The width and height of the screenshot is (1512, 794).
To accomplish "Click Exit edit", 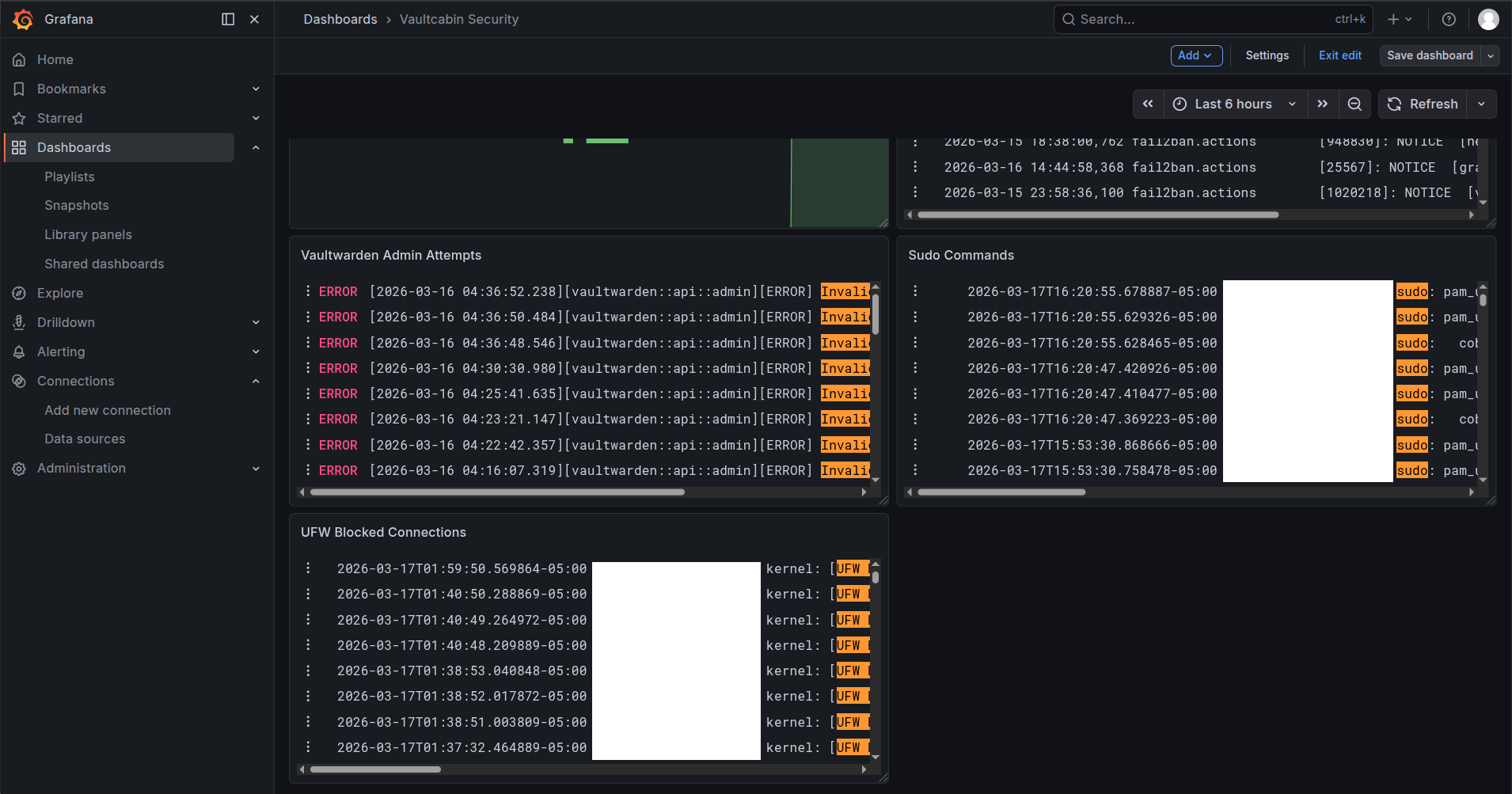I will (1339, 55).
